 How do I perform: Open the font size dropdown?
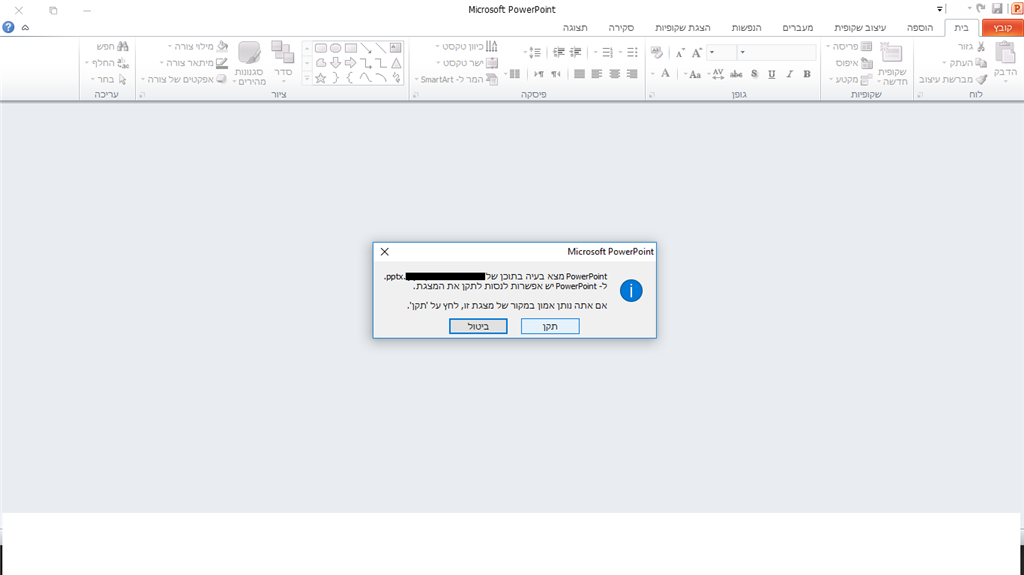(x=712, y=52)
